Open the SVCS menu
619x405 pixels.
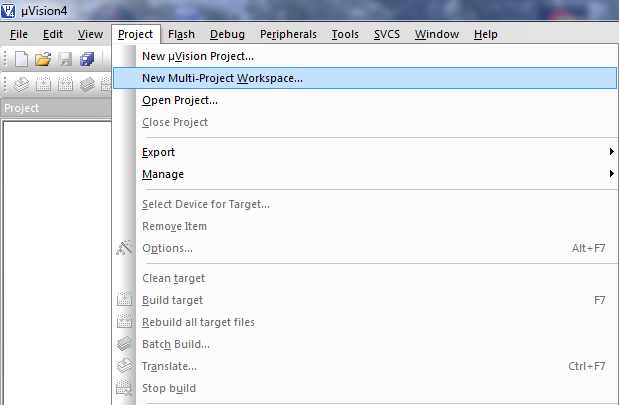(x=387, y=34)
